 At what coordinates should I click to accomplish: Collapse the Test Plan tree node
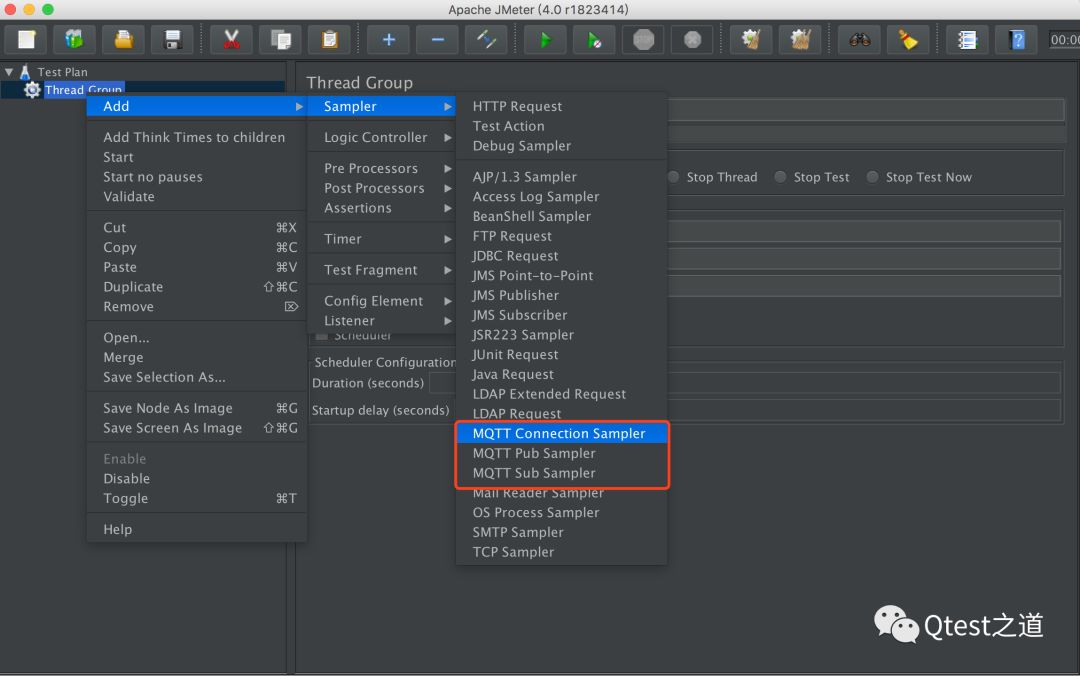coord(9,72)
